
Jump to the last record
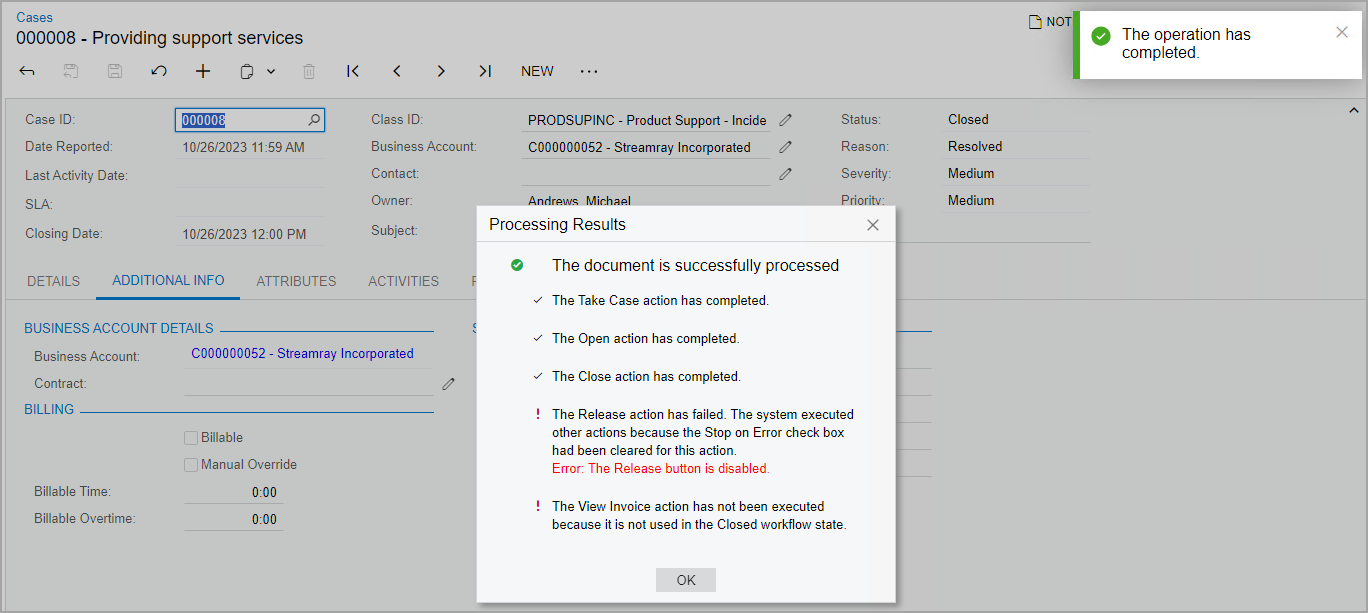485,71
